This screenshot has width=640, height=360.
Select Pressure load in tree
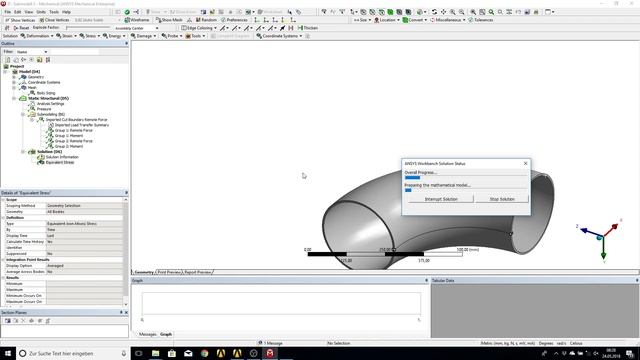click(44, 109)
